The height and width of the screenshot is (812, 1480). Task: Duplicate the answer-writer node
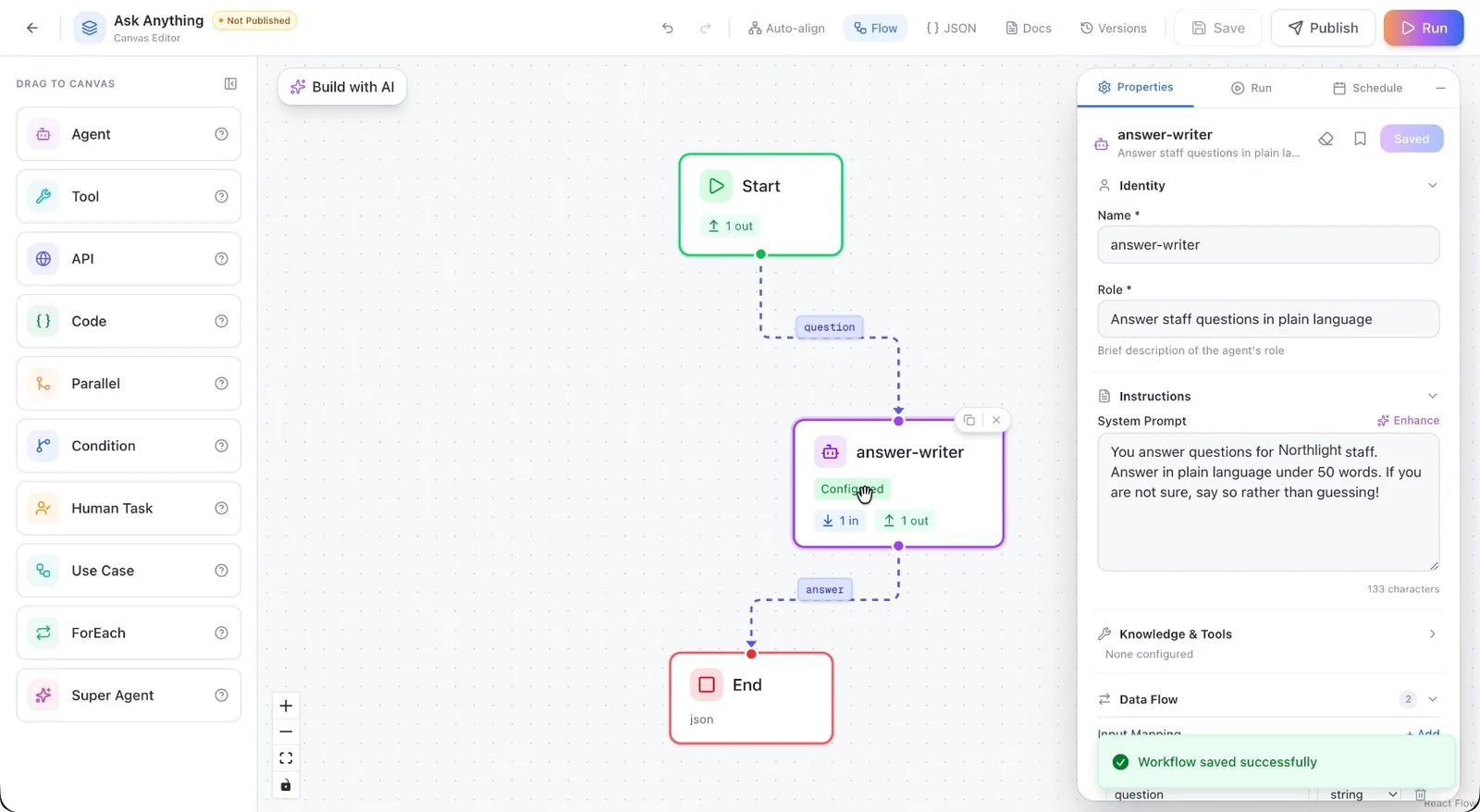pyautogui.click(x=968, y=420)
